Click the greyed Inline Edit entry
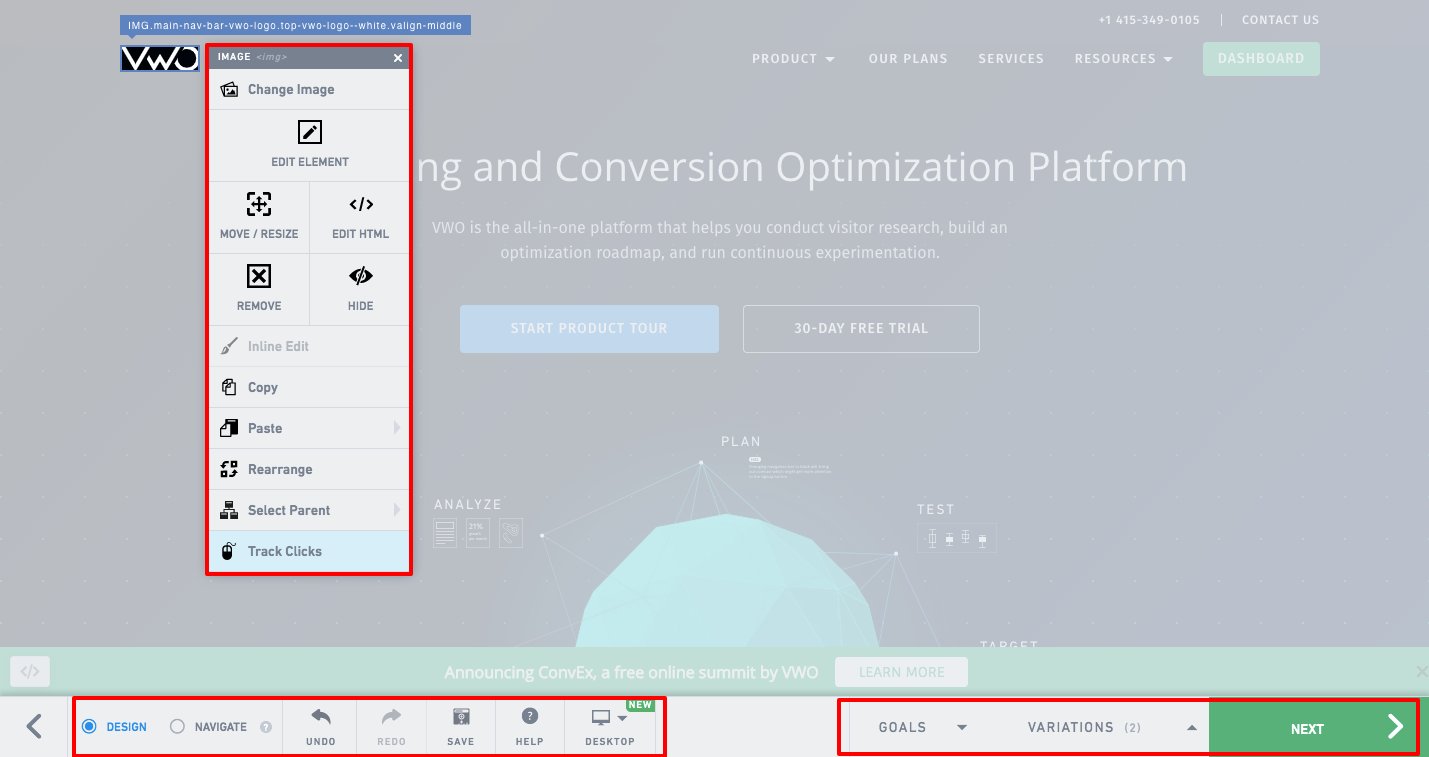Image resolution: width=1429 pixels, height=757 pixels. coord(309,346)
